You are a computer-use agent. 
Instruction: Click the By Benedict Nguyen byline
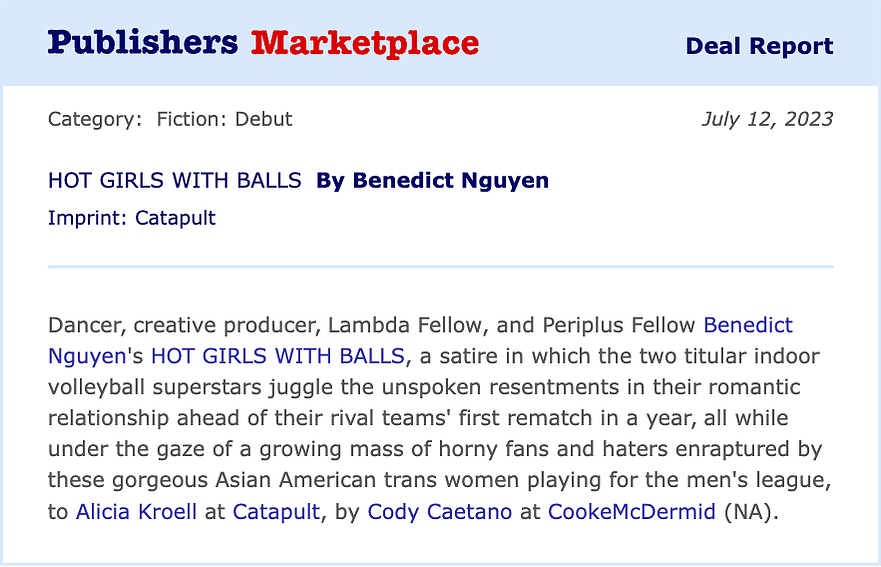[x=433, y=180]
